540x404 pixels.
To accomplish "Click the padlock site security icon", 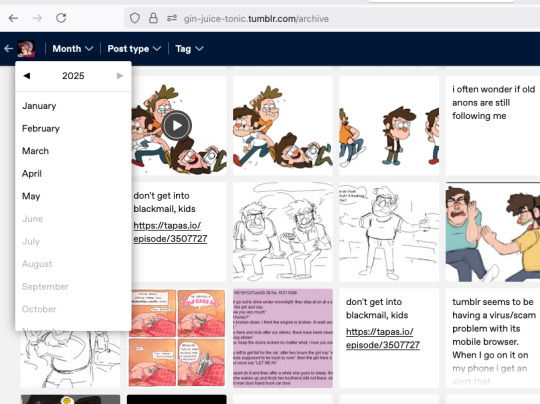I will click(153, 18).
